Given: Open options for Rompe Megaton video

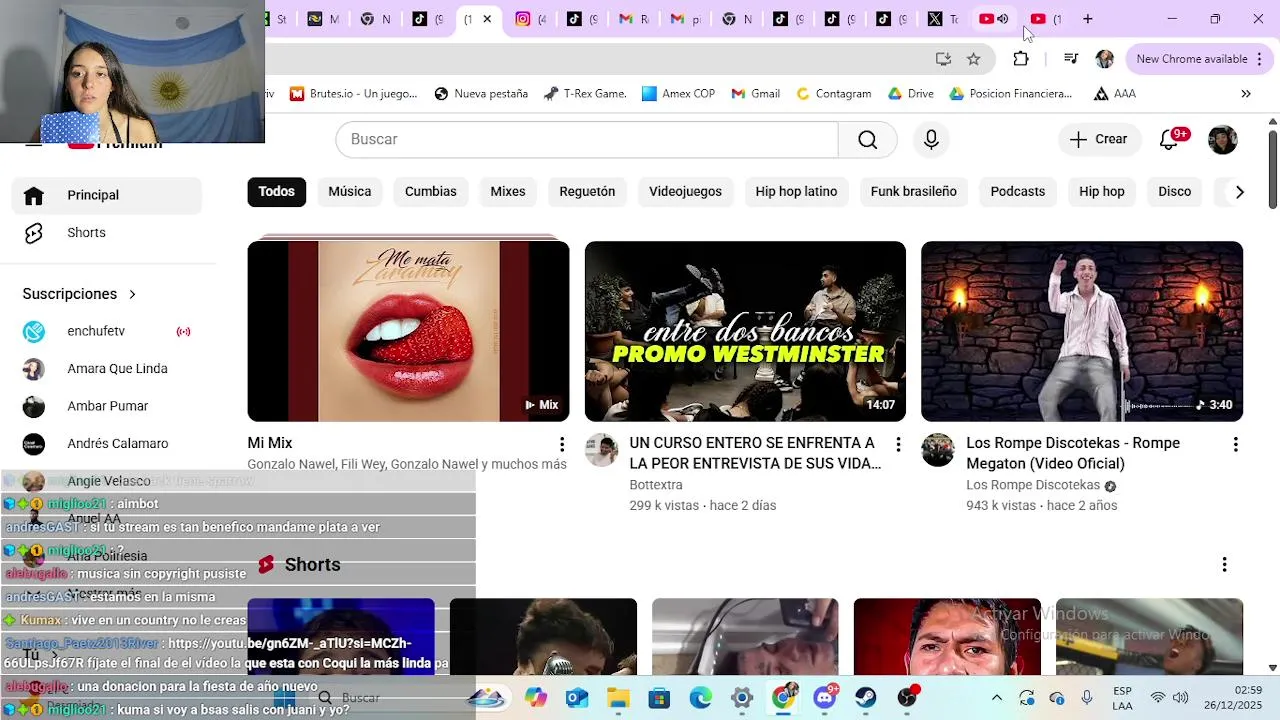Looking at the screenshot, I should point(1235,444).
